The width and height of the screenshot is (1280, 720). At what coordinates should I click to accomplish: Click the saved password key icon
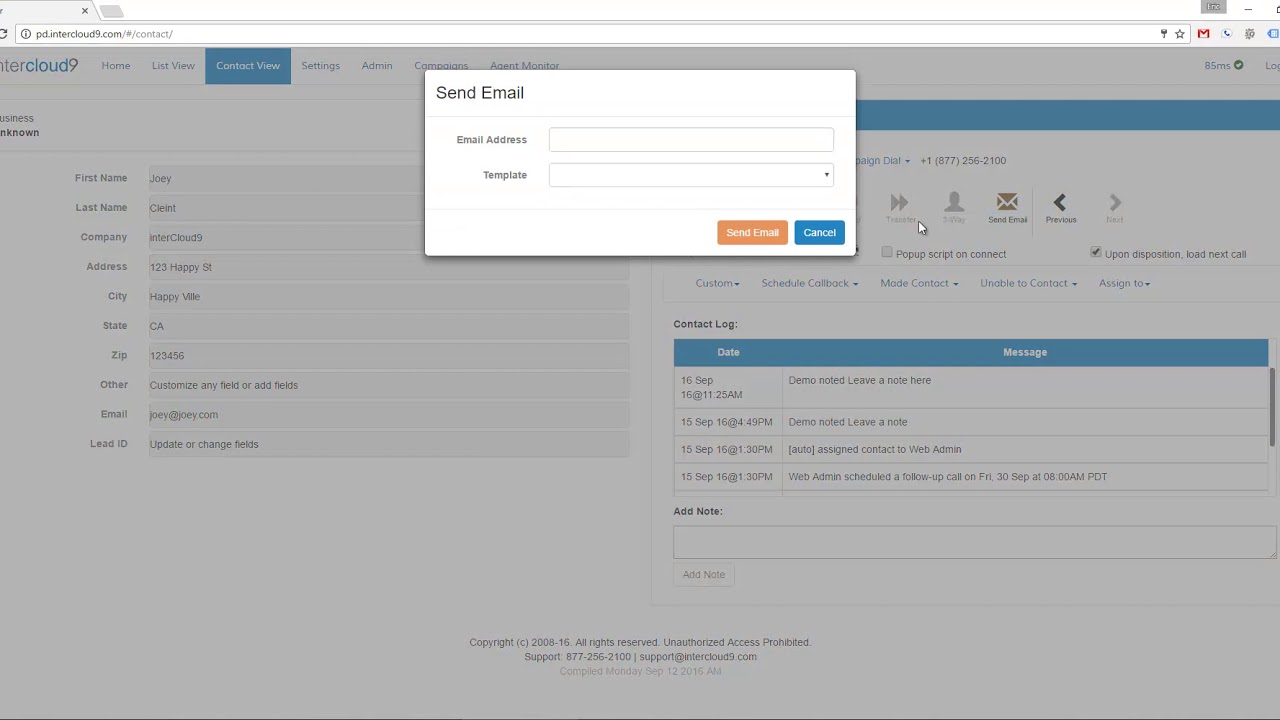click(1163, 34)
